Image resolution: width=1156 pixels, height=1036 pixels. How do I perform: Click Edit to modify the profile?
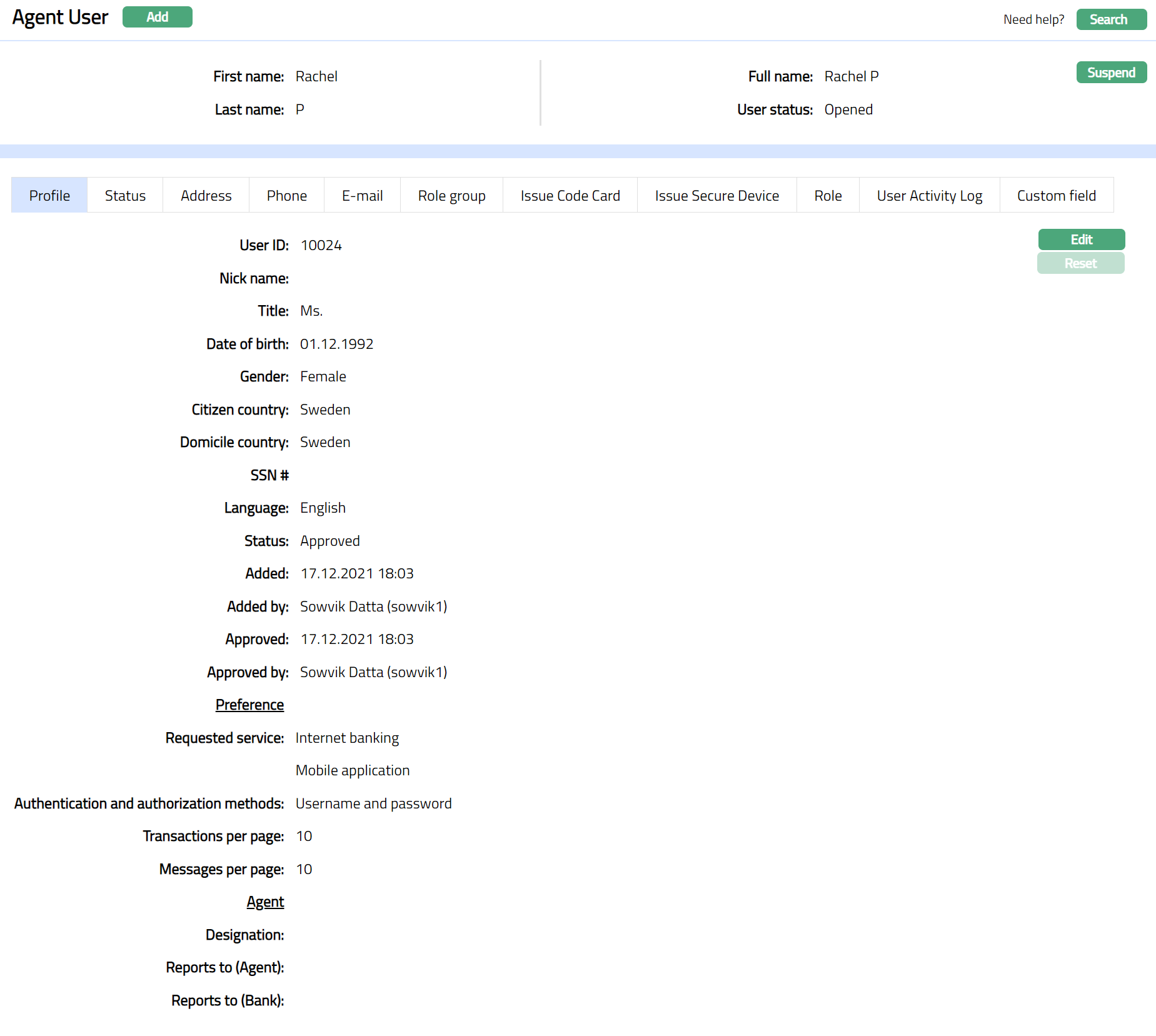coord(1081,239)
